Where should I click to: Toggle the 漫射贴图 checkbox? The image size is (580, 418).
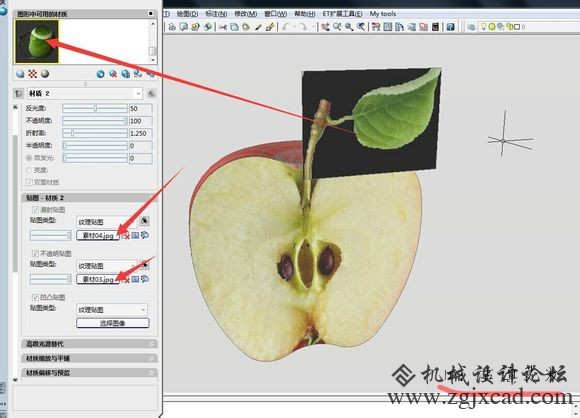36,210
